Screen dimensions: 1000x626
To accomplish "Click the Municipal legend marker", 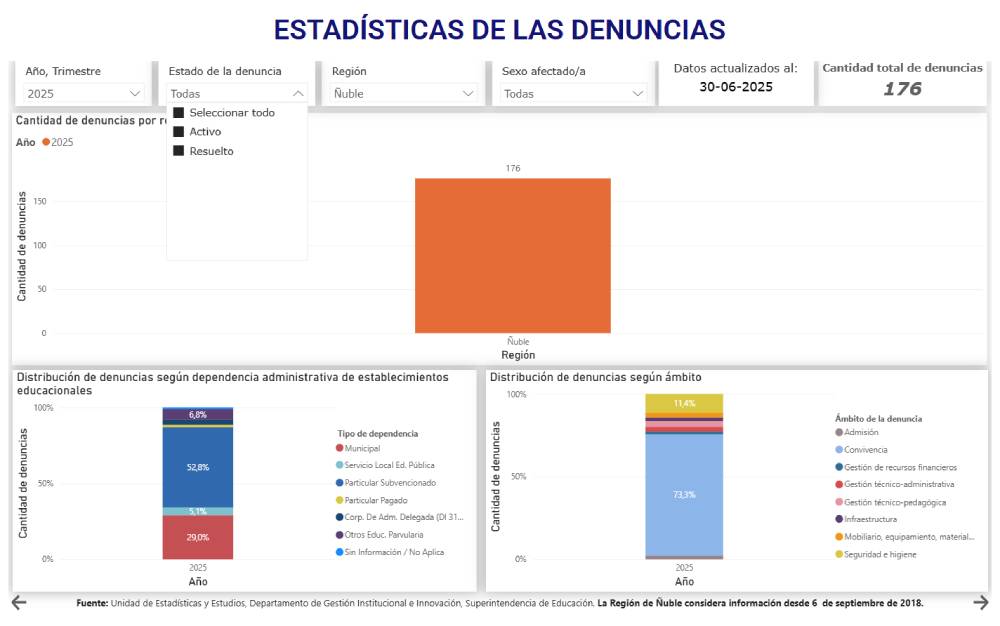I will coord(340,448).
